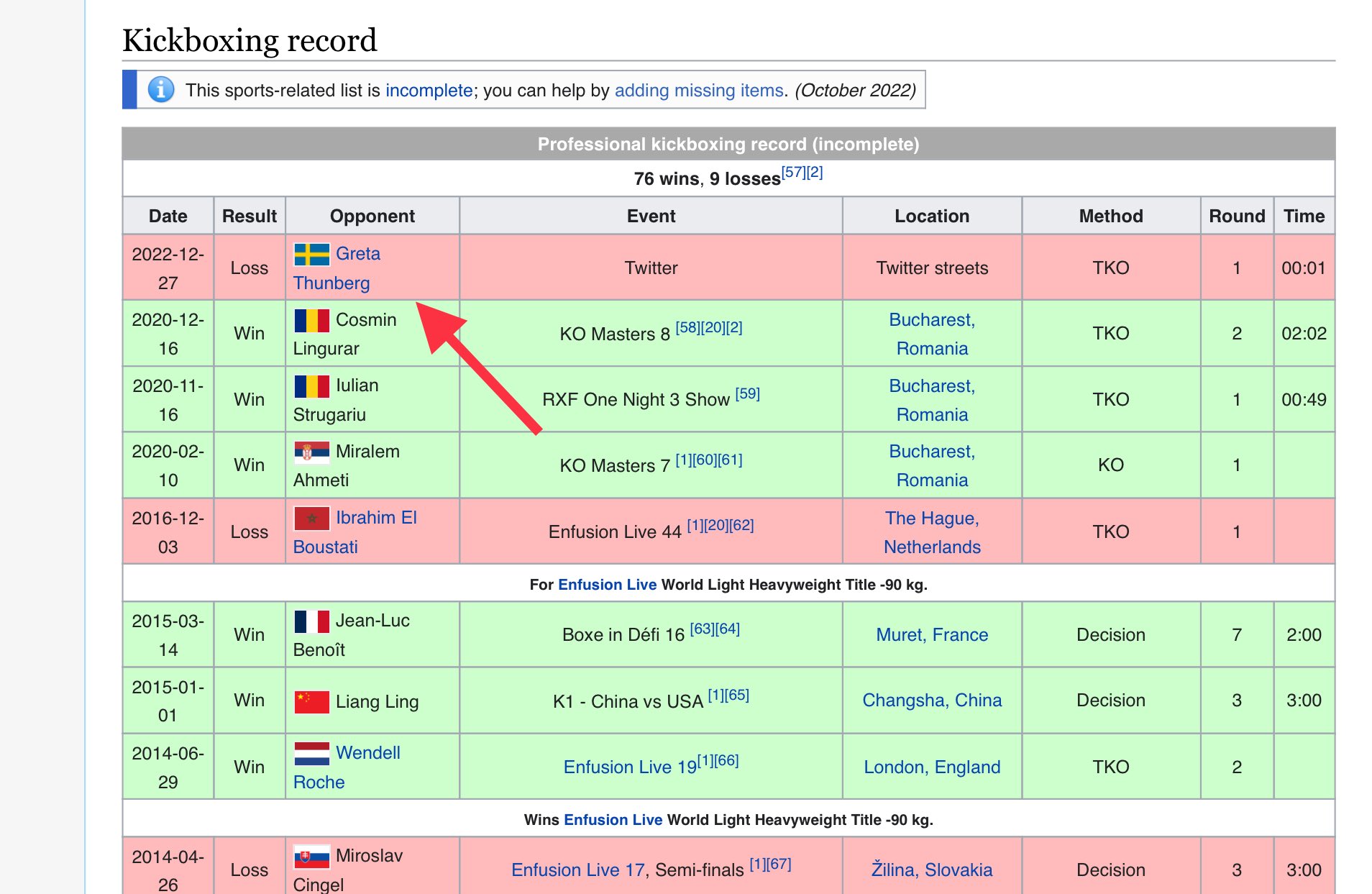Open Ibrahim El Boustati opponent page
Image resolution: width=1372 pixels, height=894 pixels.
point(355,532)
